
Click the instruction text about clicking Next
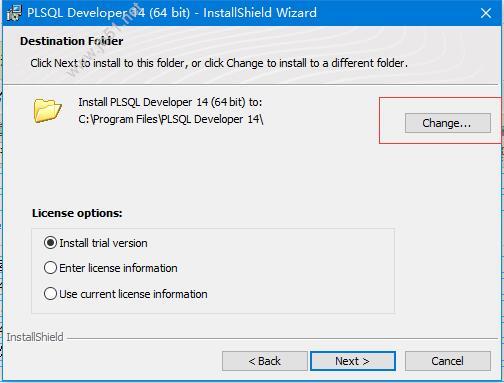(x=219, y=63)
